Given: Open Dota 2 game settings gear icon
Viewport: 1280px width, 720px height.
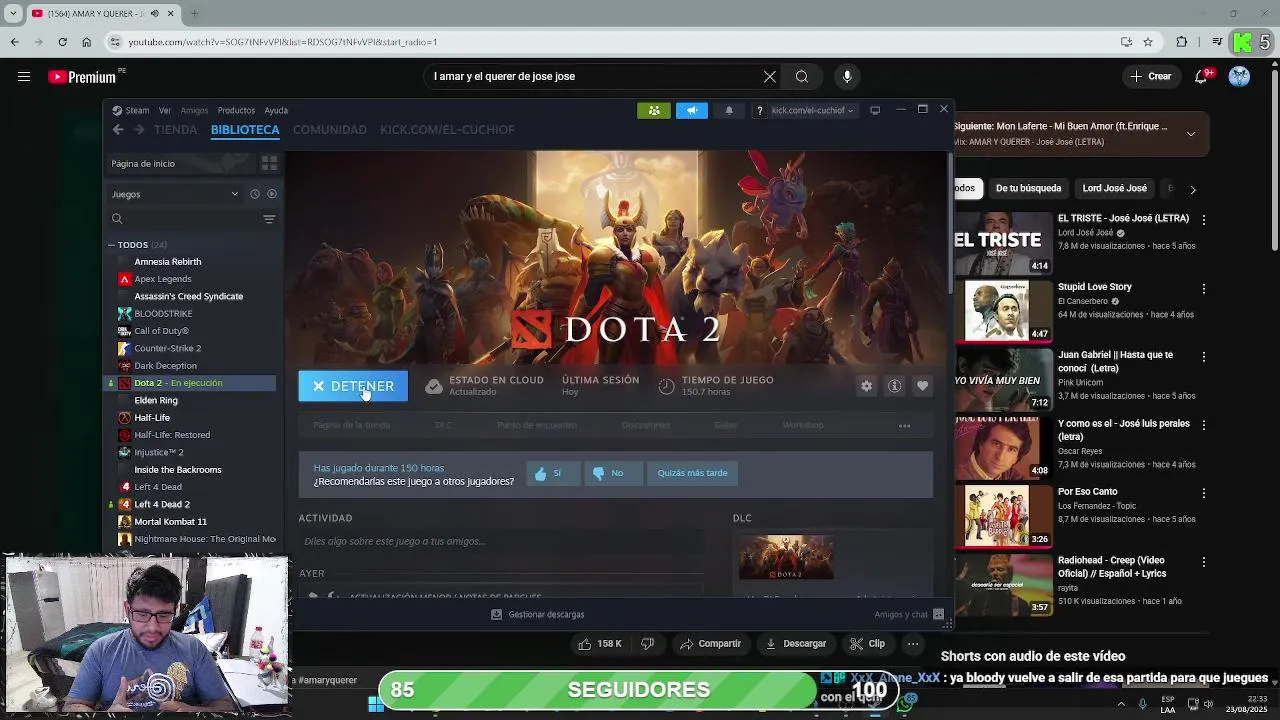Looking at the screenshot, I should tap(866, 386).
